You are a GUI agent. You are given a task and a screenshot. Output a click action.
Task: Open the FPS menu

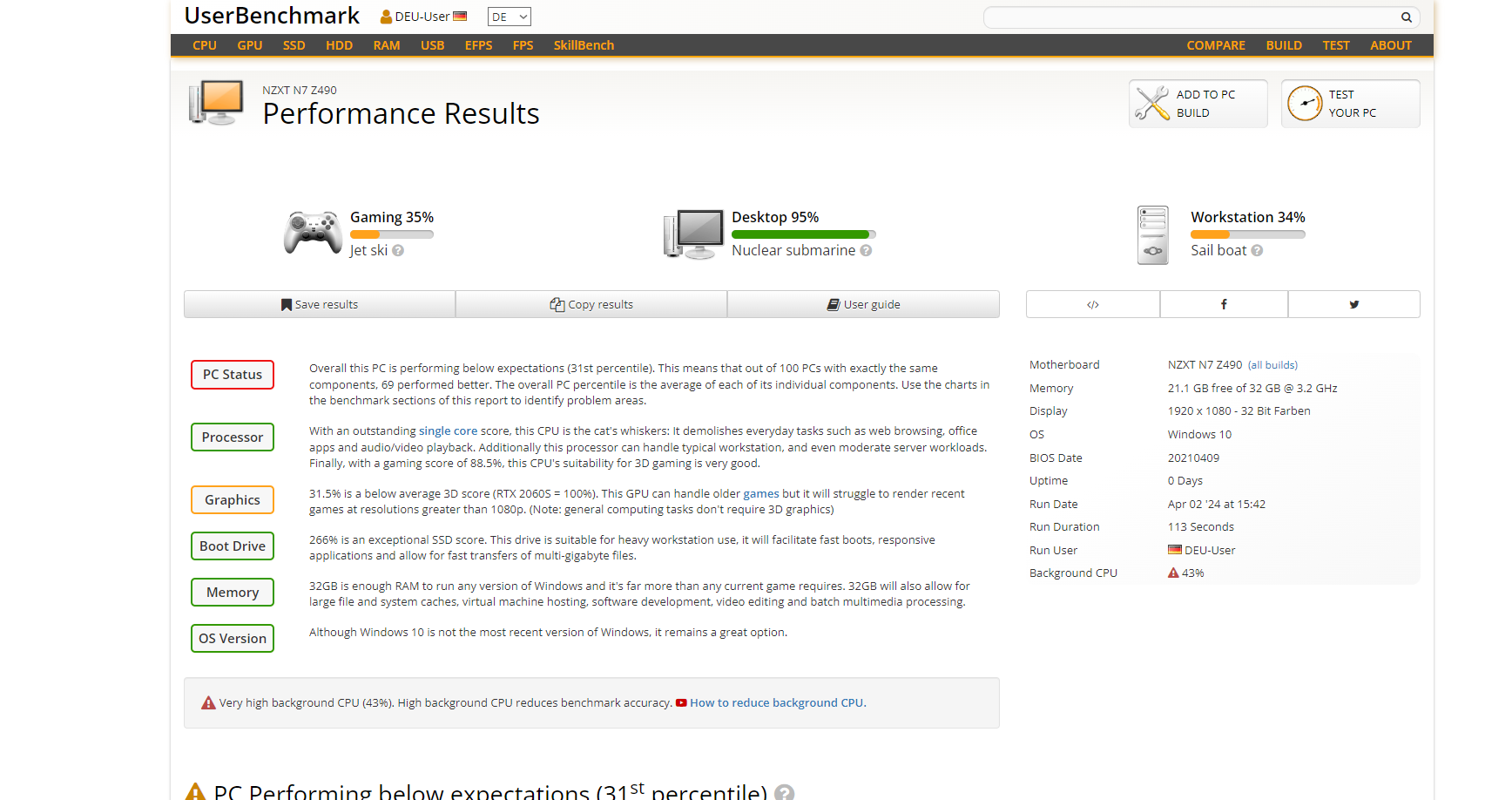[523, 45]
